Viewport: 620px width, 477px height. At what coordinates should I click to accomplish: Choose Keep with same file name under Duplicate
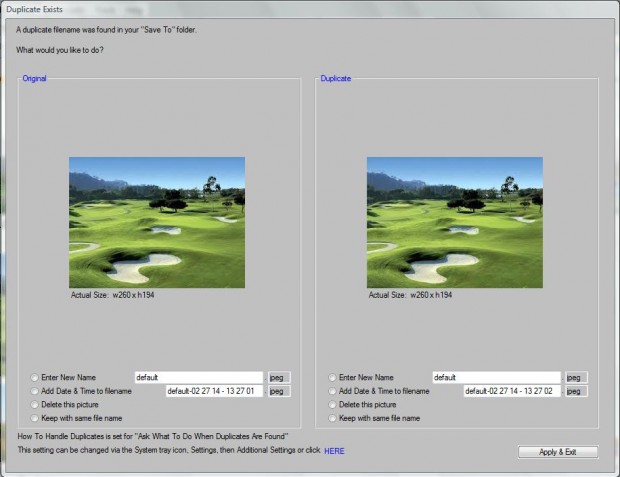click(x=333, y=418)
